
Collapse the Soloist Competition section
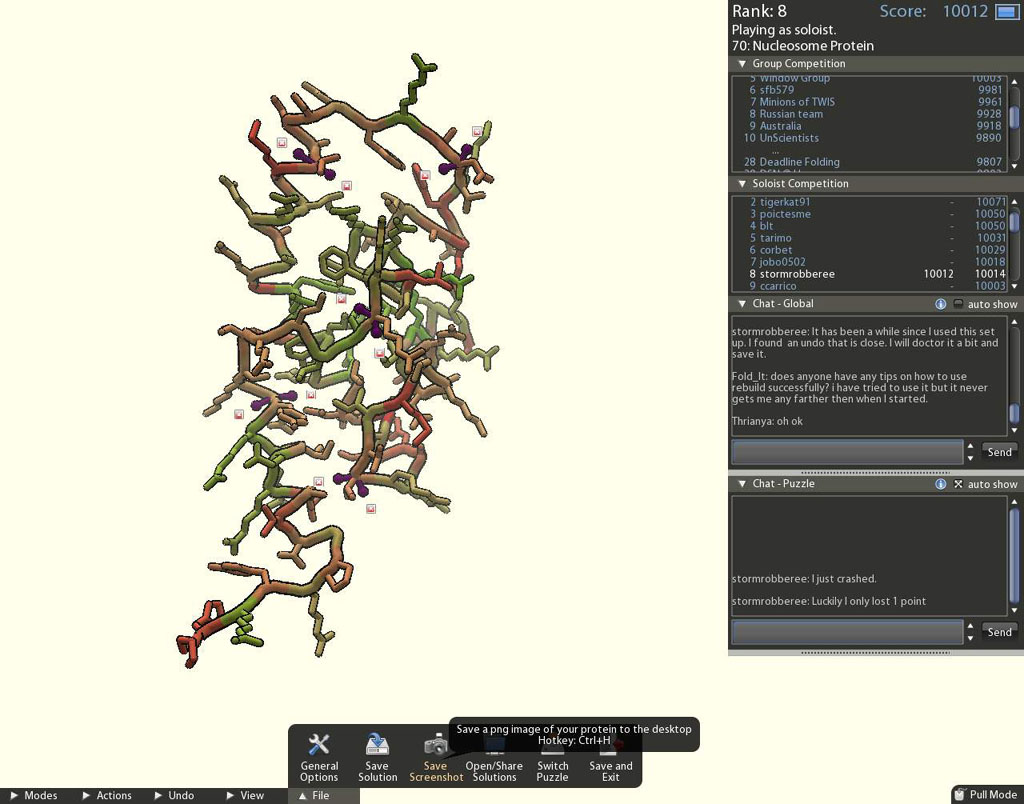[742, 184]
